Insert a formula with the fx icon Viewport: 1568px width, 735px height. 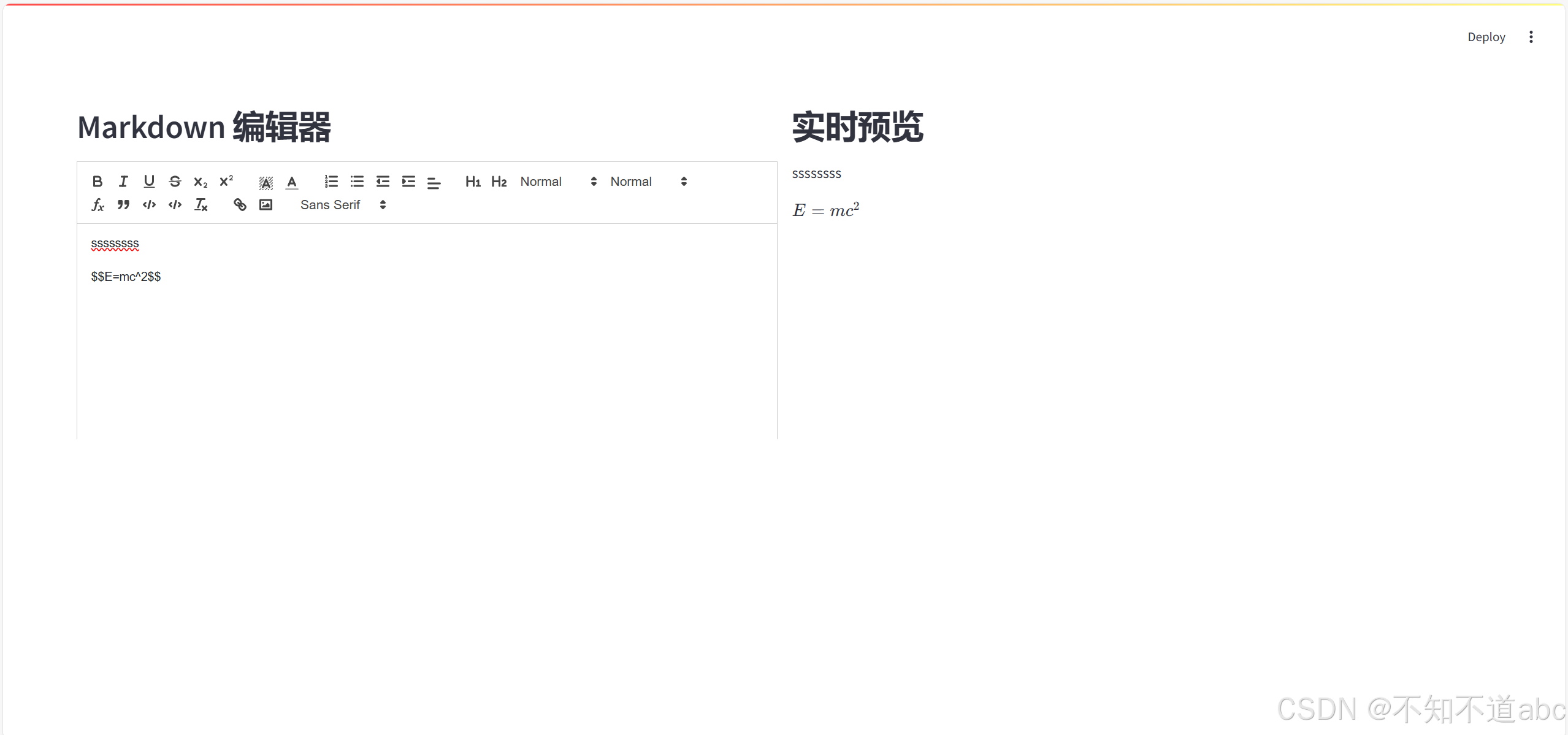98,205
